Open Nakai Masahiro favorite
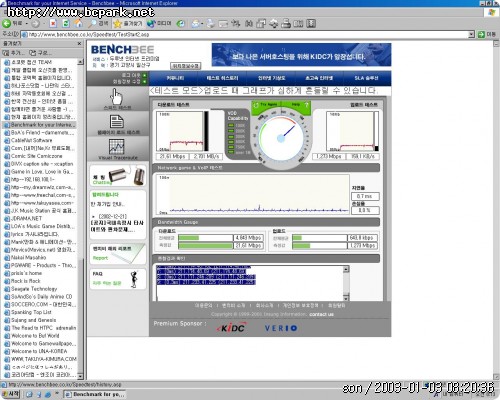Viewport: 500px width, 400px height. coord(25,257)
